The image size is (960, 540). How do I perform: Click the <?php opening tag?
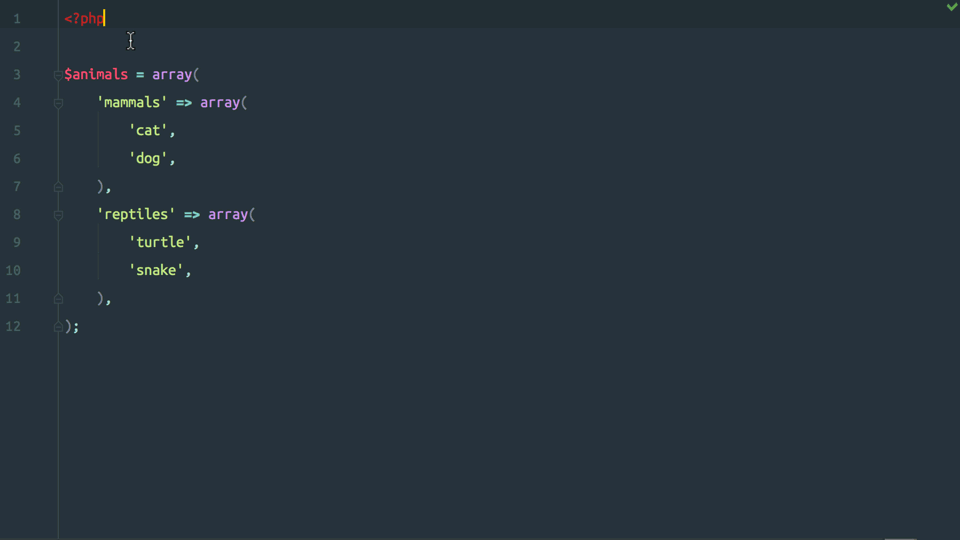pyautogui.click(x=84, y=19)
